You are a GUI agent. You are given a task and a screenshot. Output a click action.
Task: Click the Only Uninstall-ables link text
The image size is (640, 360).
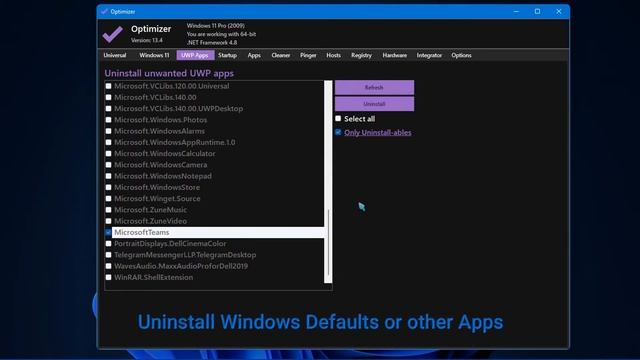point(378,132)
